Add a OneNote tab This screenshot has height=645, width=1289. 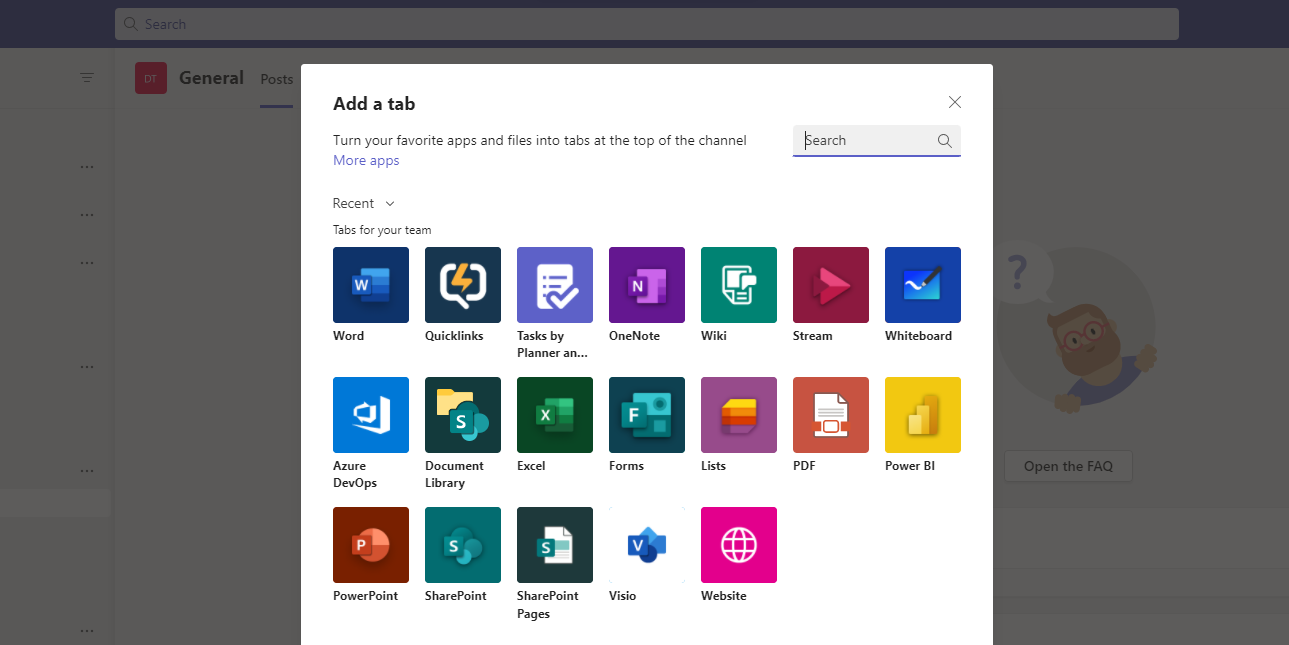[x=647, y=285]
